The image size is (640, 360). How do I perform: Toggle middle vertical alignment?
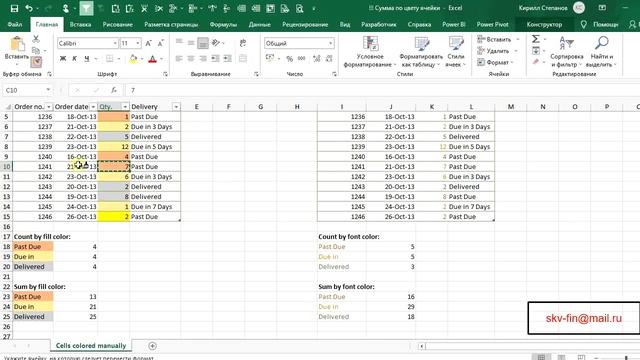[x=191, y=43]
